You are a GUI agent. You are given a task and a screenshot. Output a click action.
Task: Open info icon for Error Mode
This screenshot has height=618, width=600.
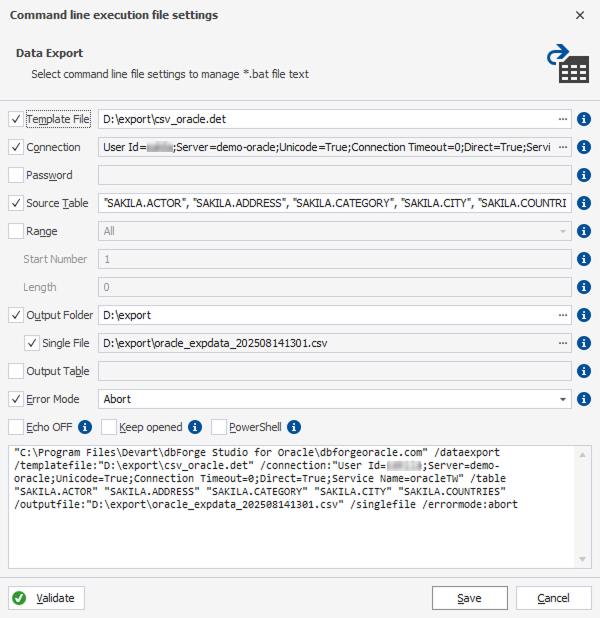click(583, 399)
